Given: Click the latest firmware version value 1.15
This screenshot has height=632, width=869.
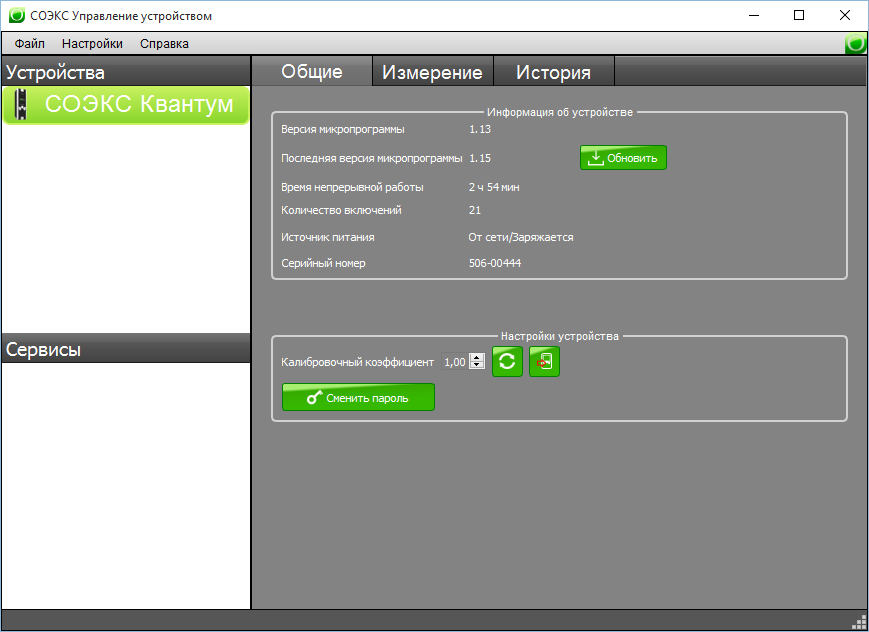Looking at the screenshot, I should click(480, 158).
